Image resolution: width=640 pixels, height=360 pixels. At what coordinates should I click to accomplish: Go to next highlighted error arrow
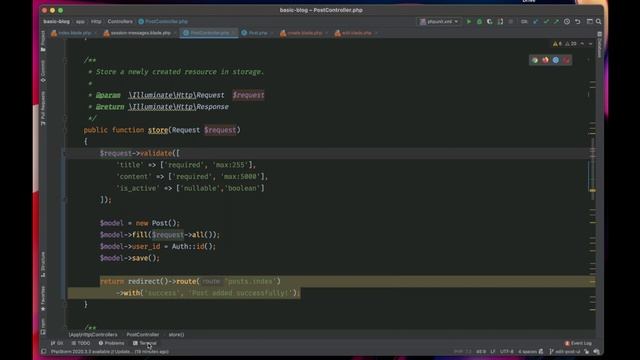(591, 44)
